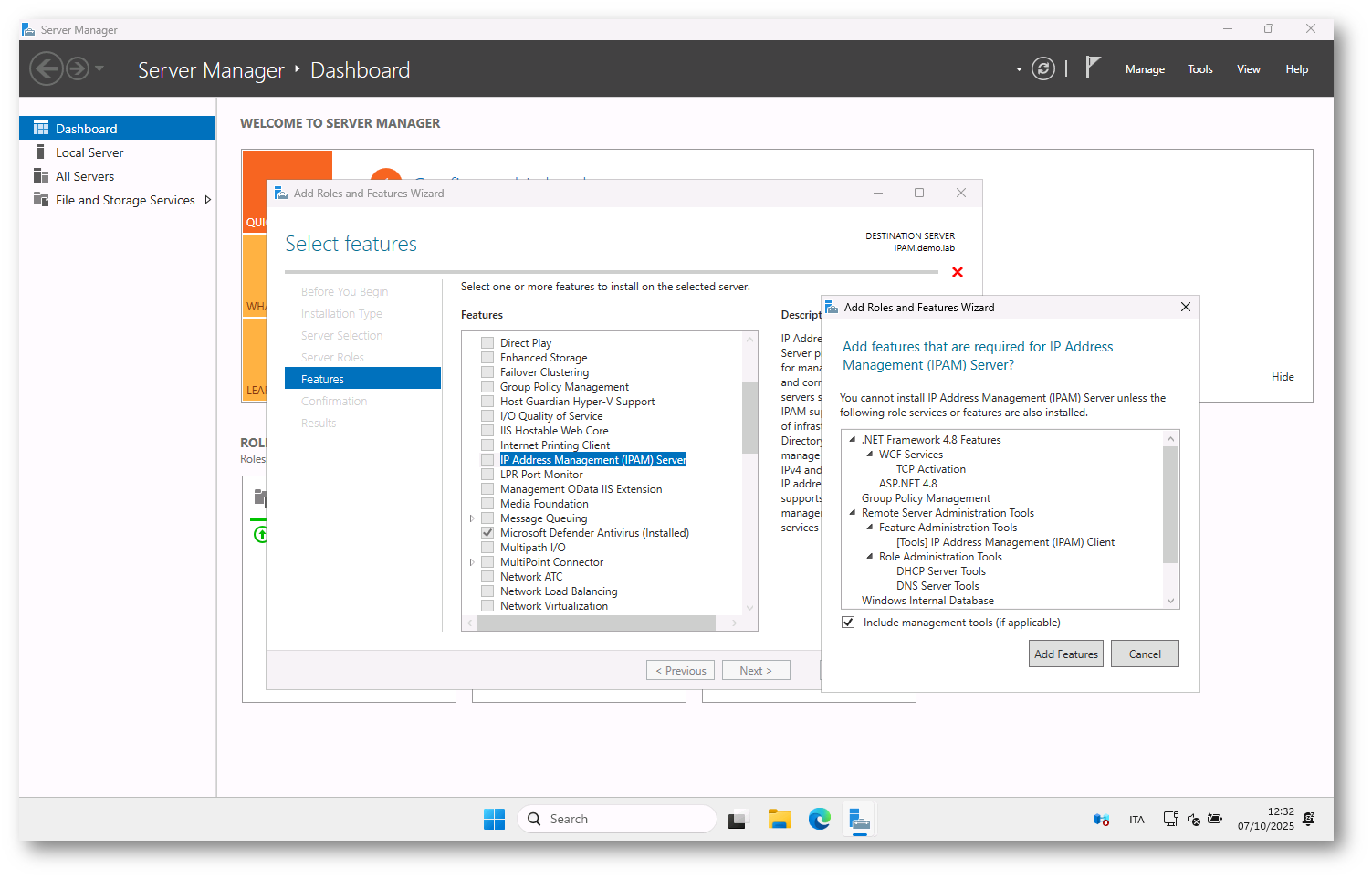Image resolution: width=1372 pixels, height=879 pixels.
Task: Open the Tools menu
Action: point(1199,69)
